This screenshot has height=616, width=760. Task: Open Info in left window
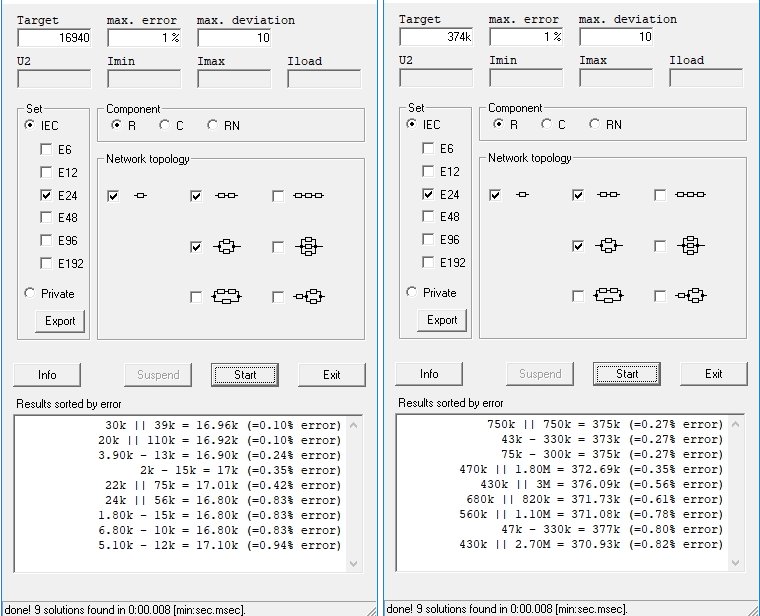(47, 375)
